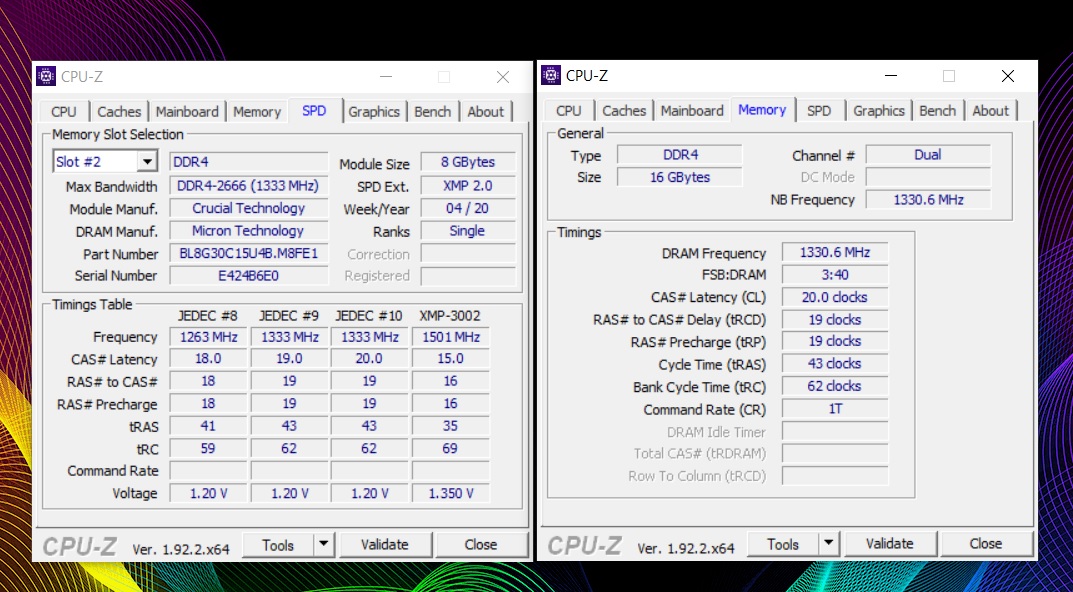Viewport: 1073px width, 592px height.
Task: Minimize the left CPU-Z window
Action: (386, 77)
